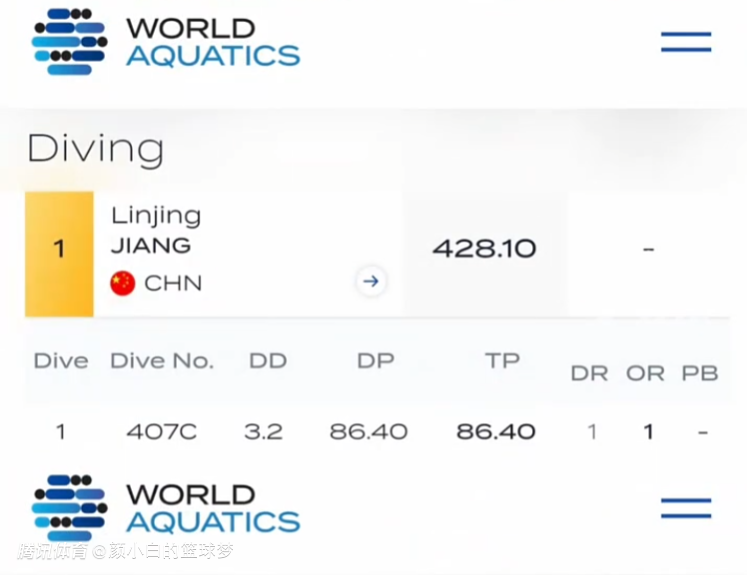This screenshot has height=575, width=747.
Task: Select dive number 407C cell
Action: (x=161, y=432)
